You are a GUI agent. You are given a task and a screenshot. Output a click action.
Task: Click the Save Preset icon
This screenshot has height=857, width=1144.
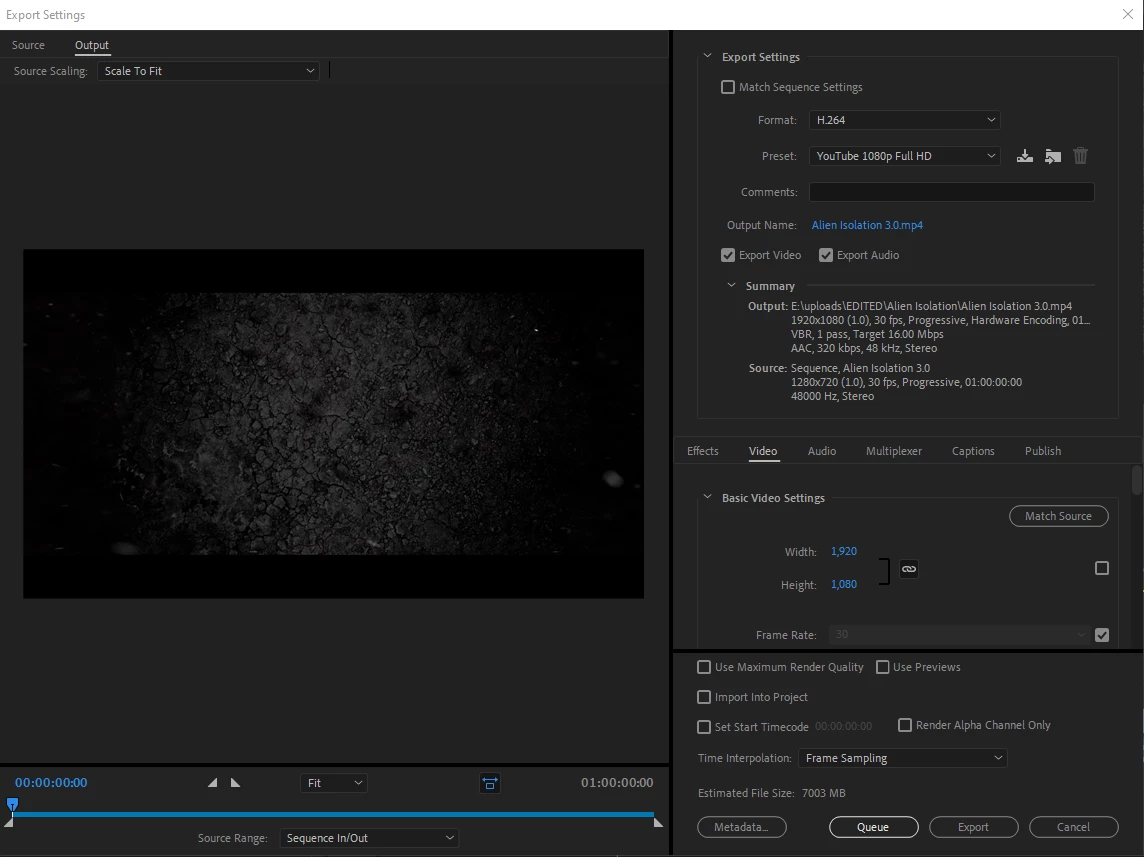(x=1024, y=156)
